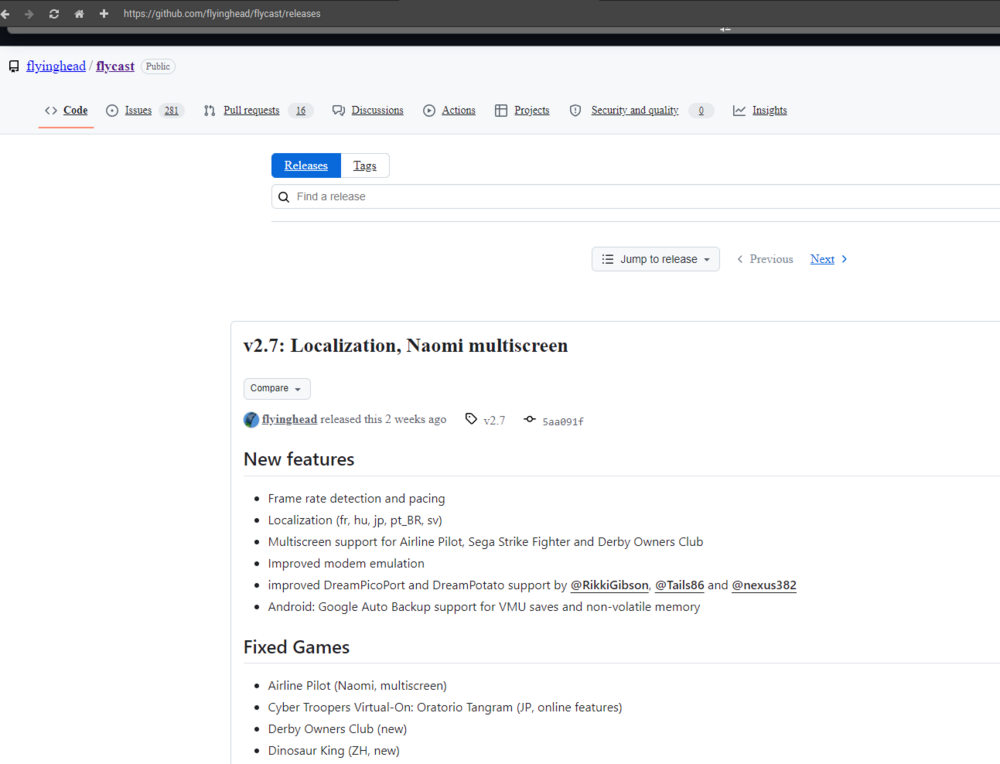Screen dimensions: 1000x764
Task: Click the commit icon beside 5aa091f
Action: coord(529,419)
